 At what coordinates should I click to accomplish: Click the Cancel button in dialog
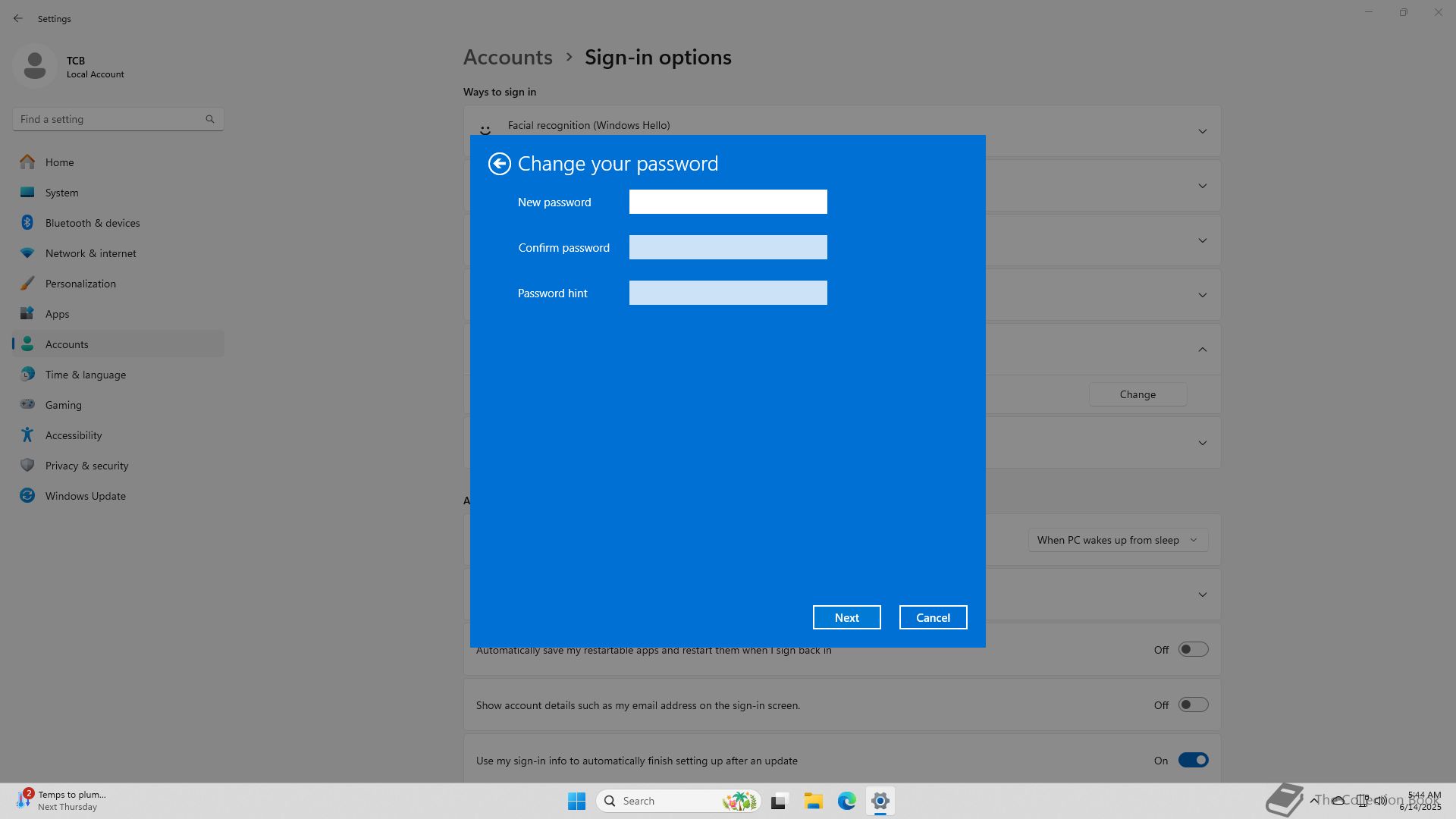(x=933, y=617)
